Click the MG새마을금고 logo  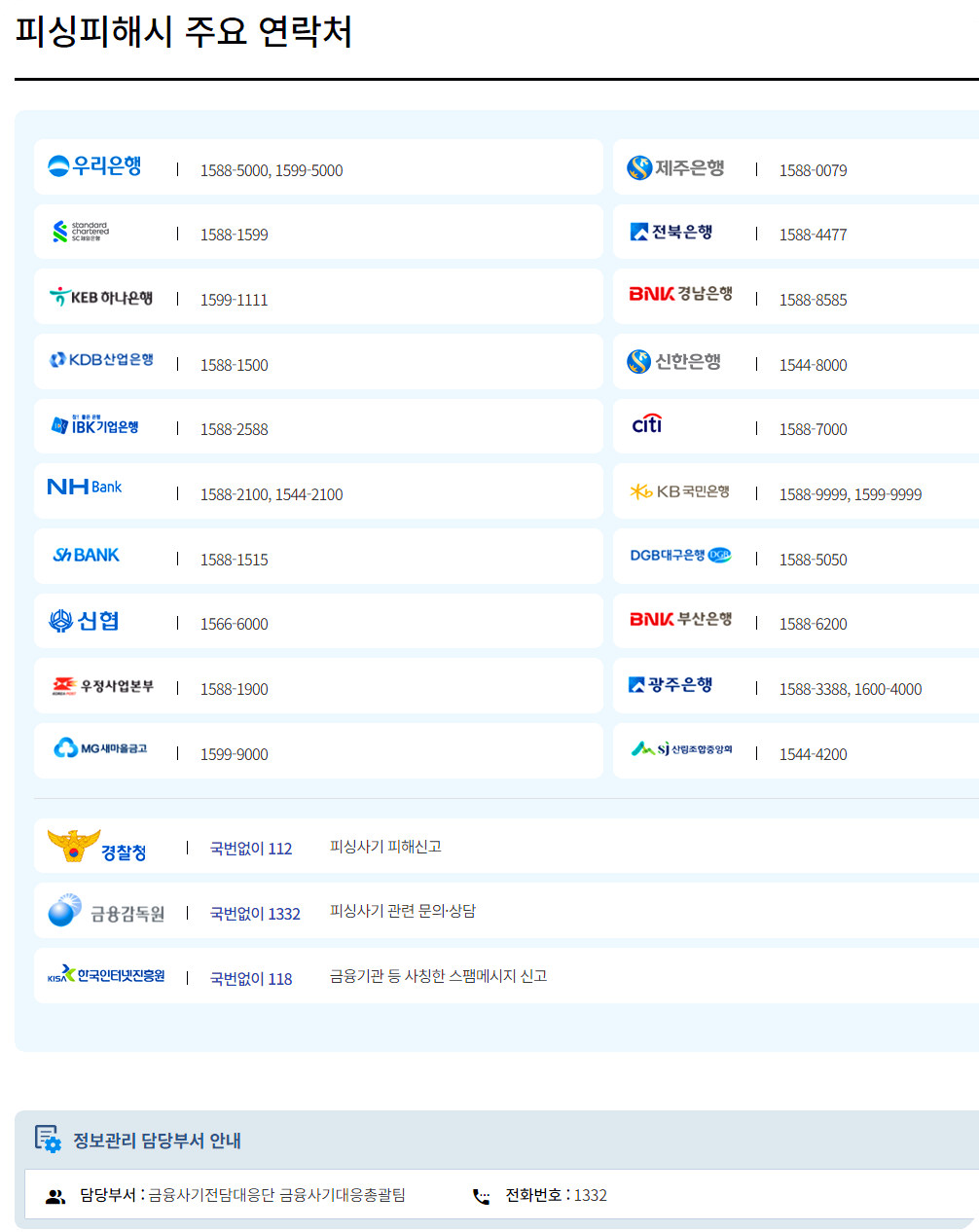tap(100, 748)
